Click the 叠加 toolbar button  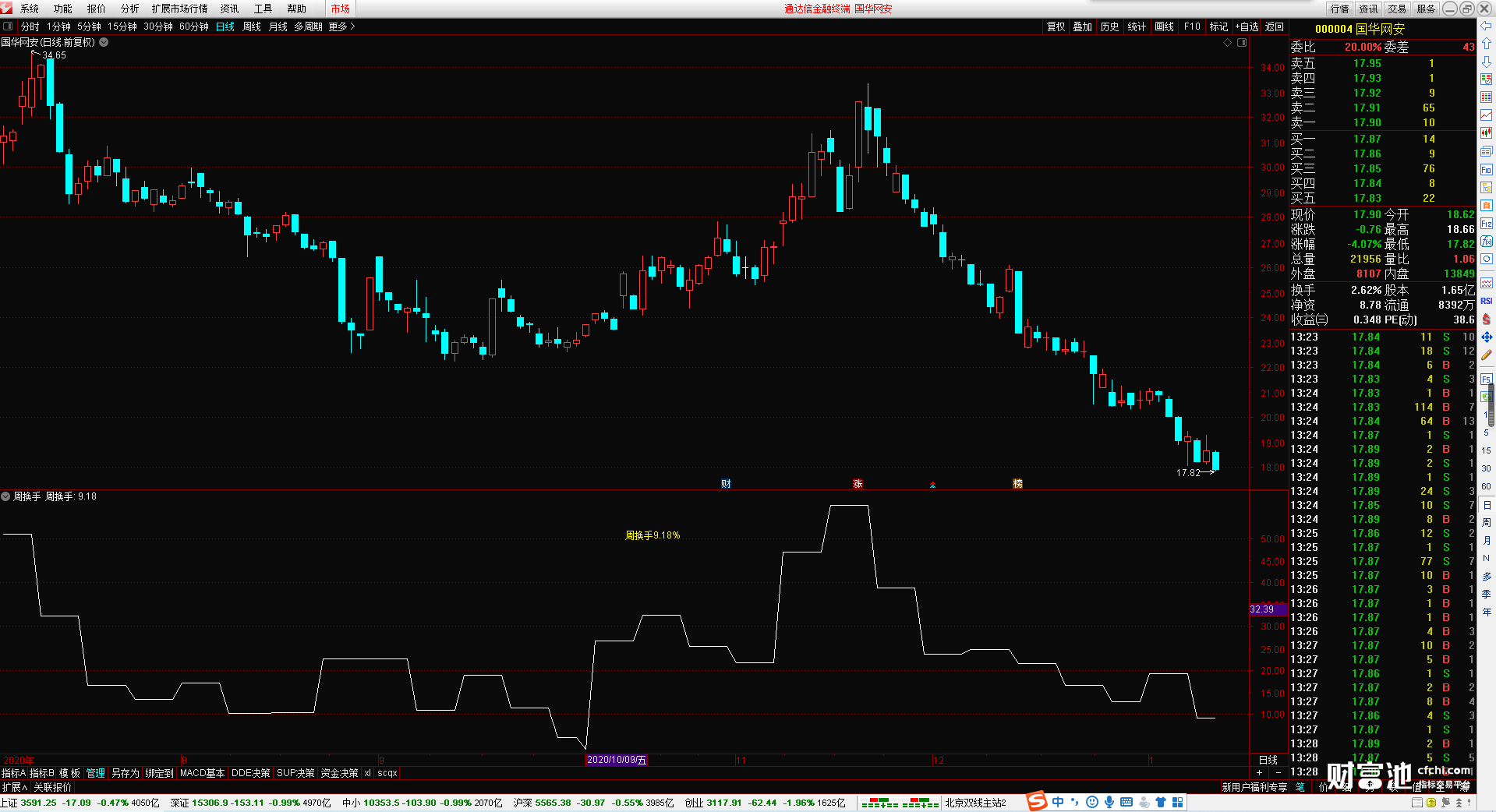1083,26
